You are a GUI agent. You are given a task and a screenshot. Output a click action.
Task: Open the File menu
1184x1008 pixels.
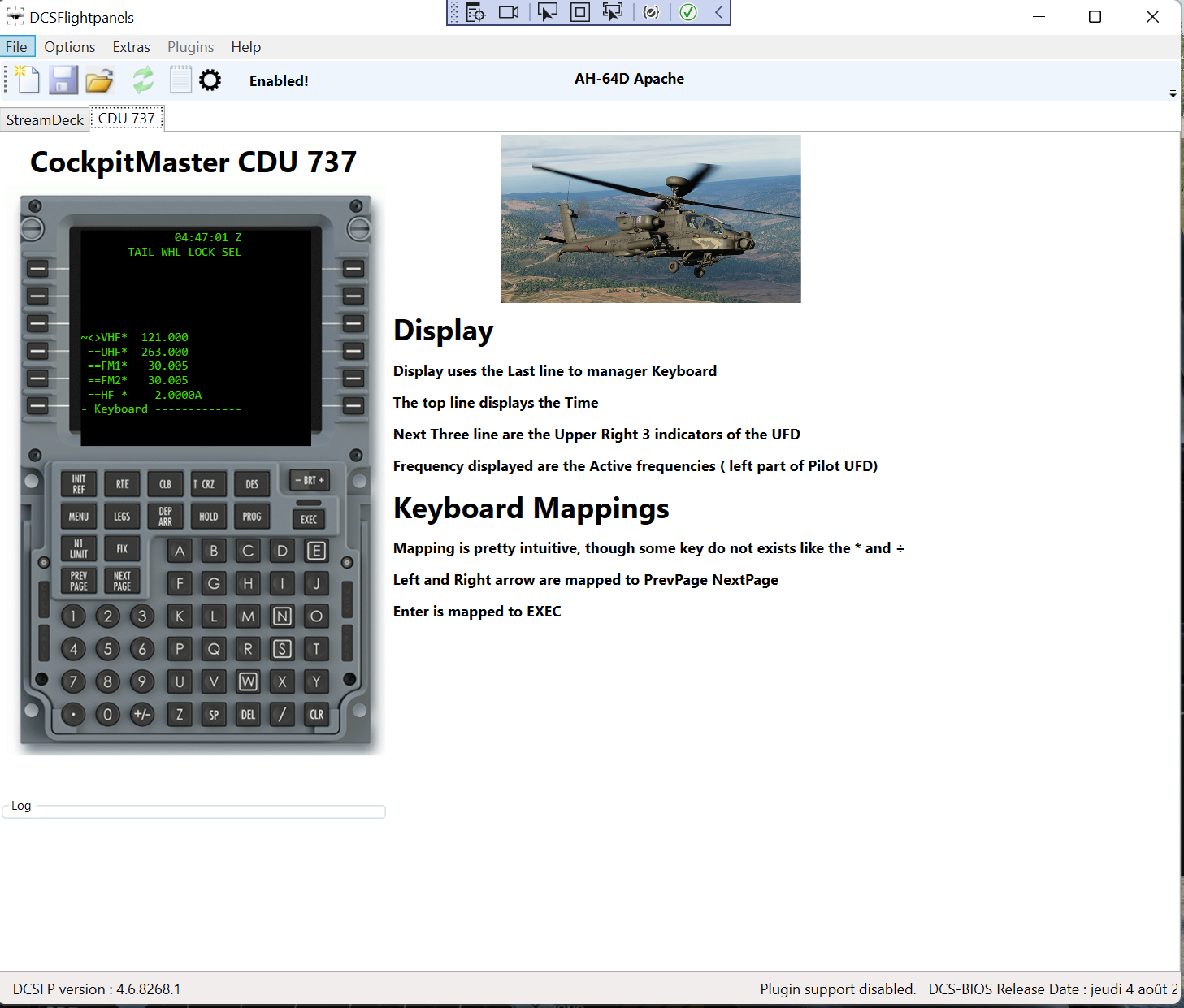(17, 47)
